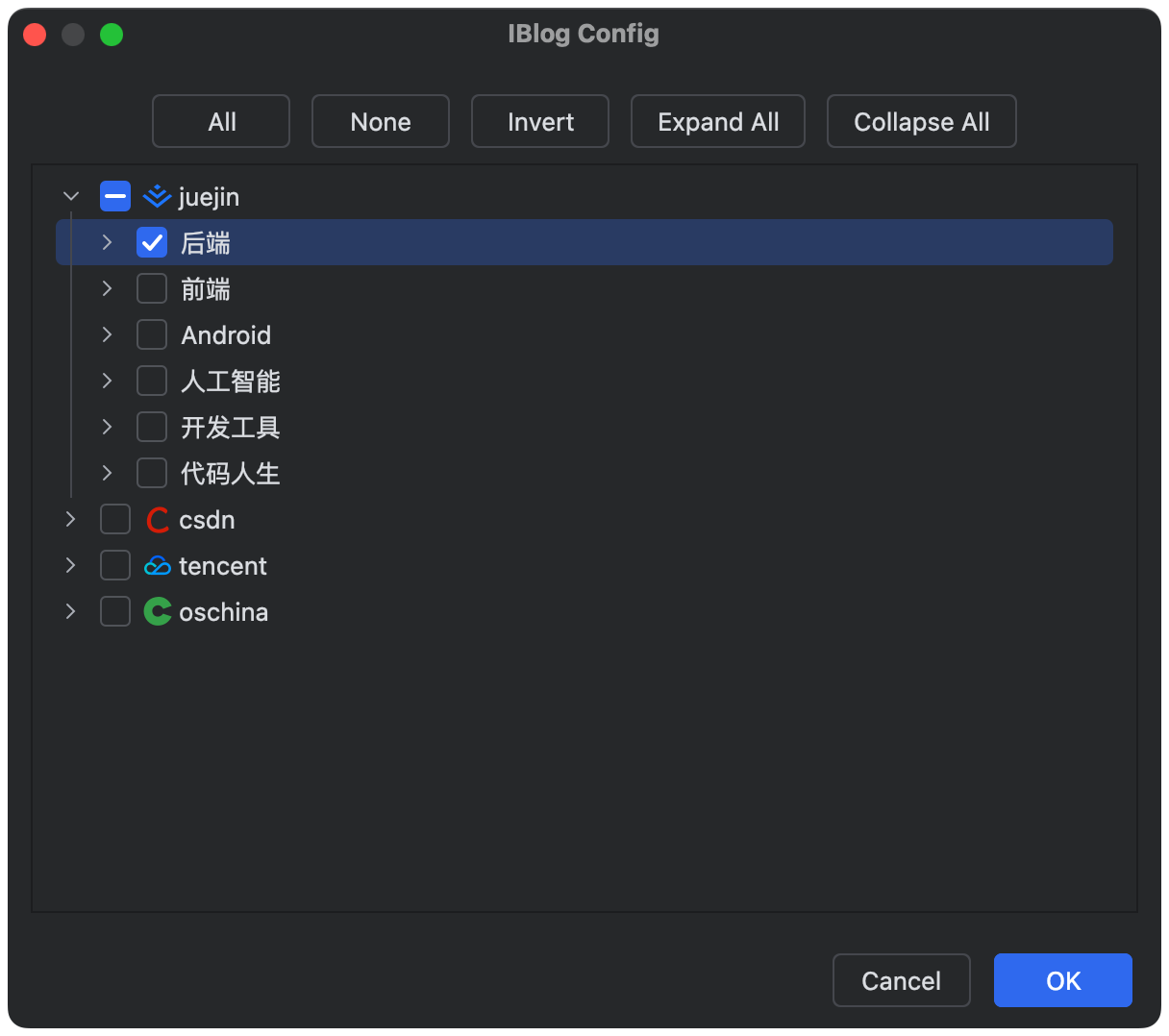Collapse the juejin tree node

tap(70, 197)
